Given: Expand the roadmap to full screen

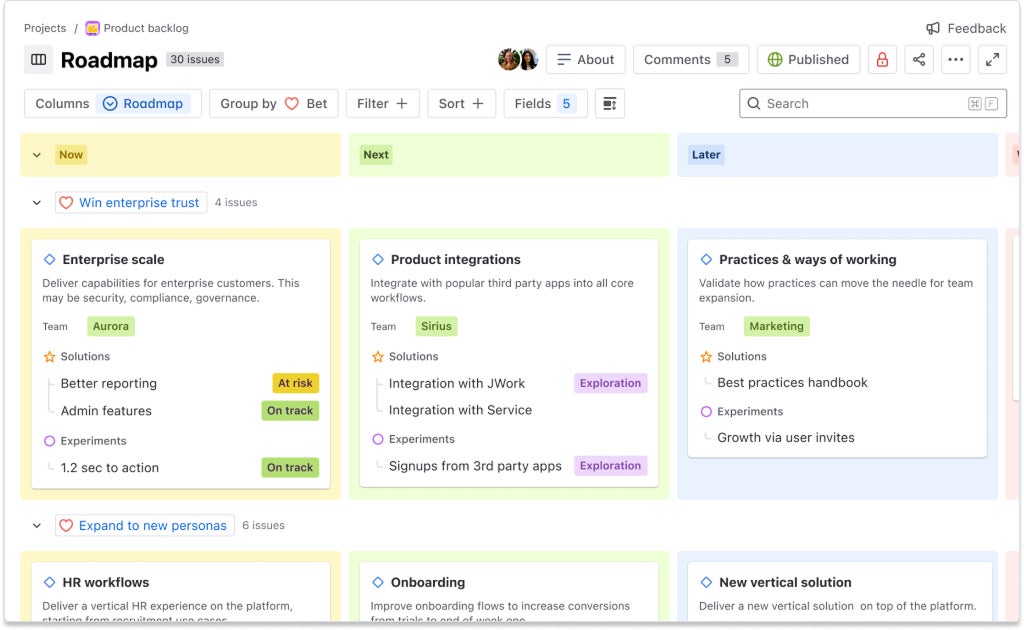Looking at the screenshot, I should (993, 60).
